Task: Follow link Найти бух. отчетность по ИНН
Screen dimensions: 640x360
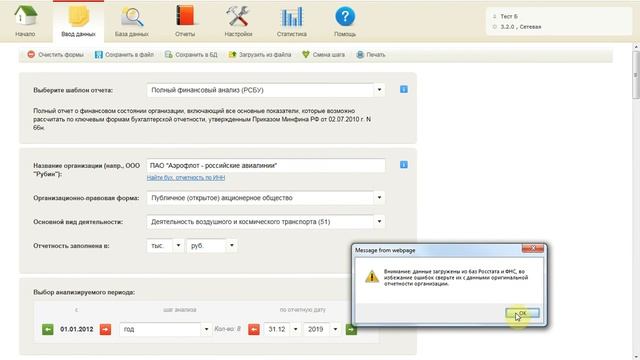Action: tap(186, 178)
